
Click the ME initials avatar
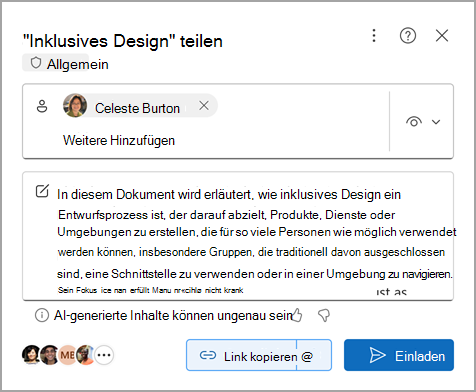pos(67,355)
